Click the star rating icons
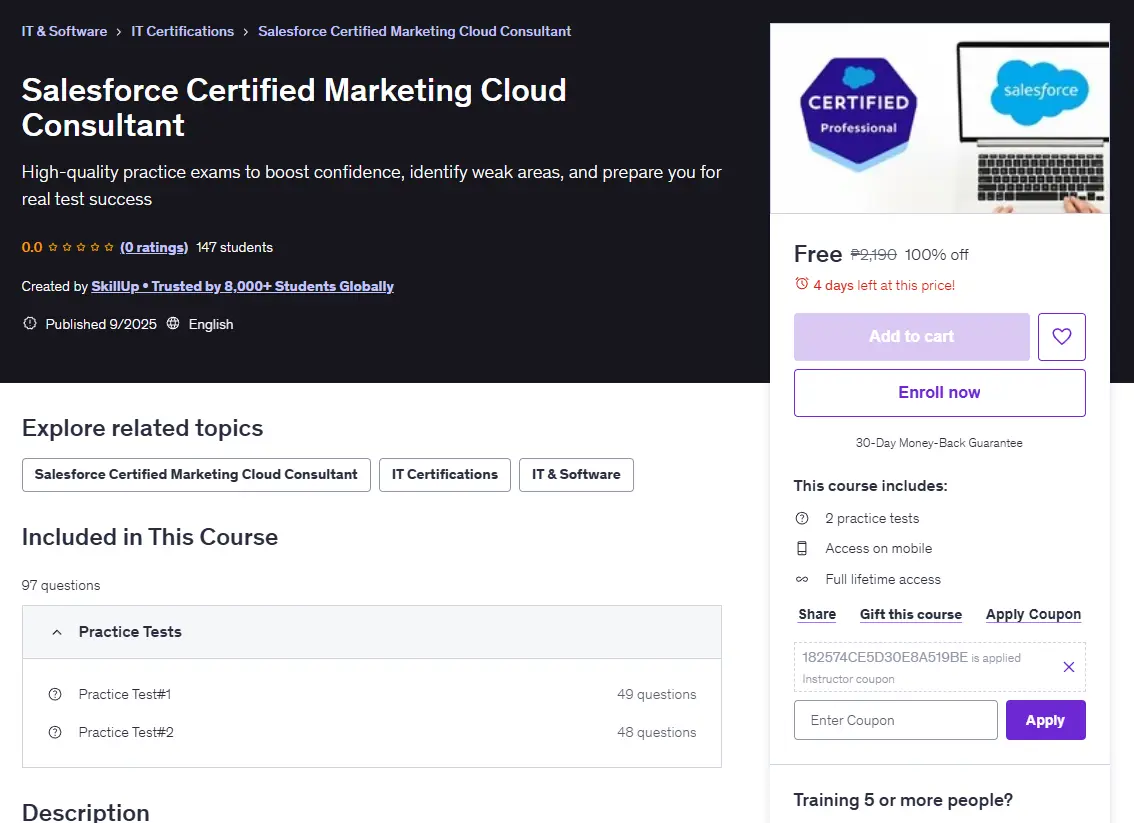 [x=81, y=247]
